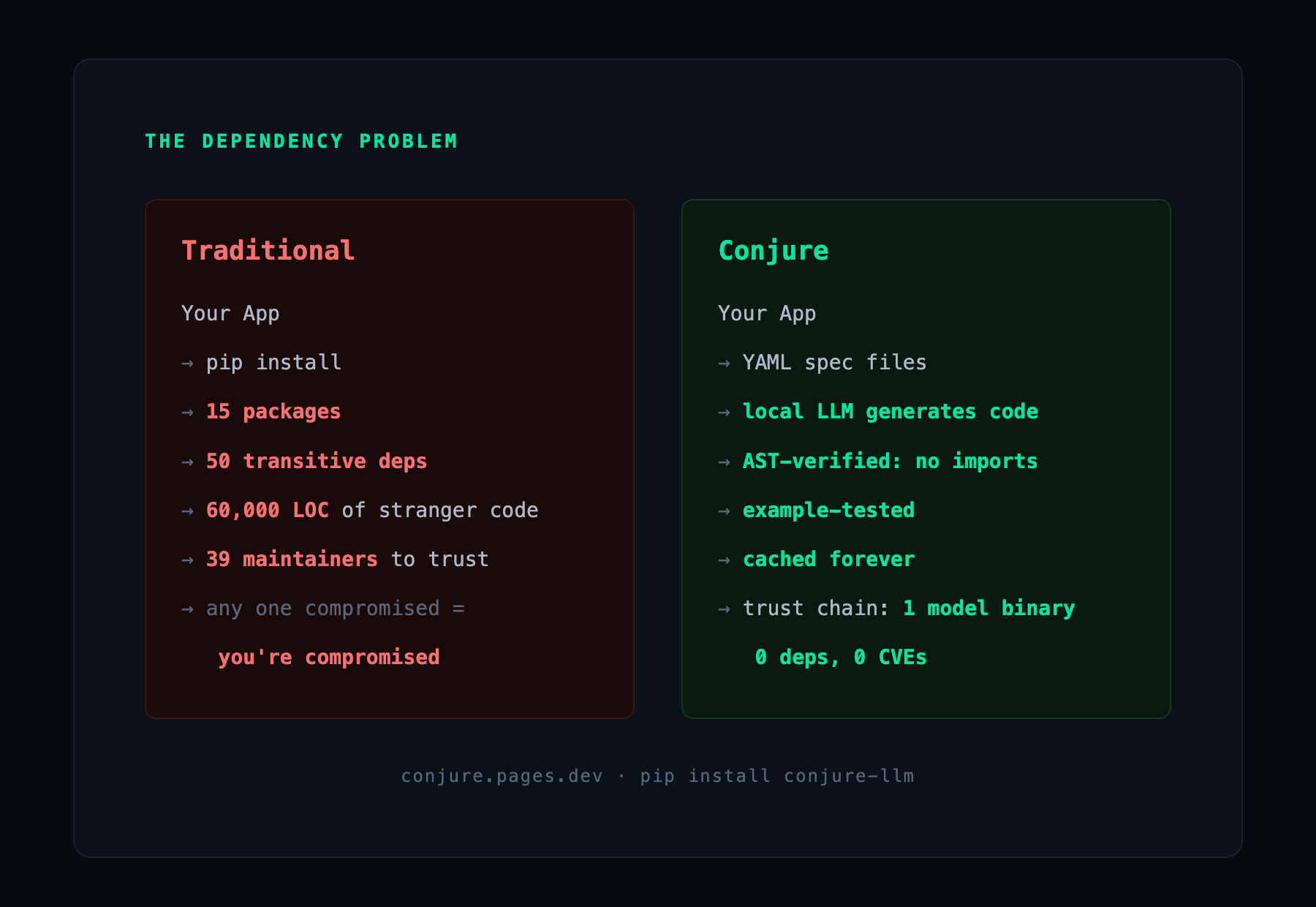Click the 'example-tested' text
This screenshot has height=907, width=1316.
coord(828,510)
